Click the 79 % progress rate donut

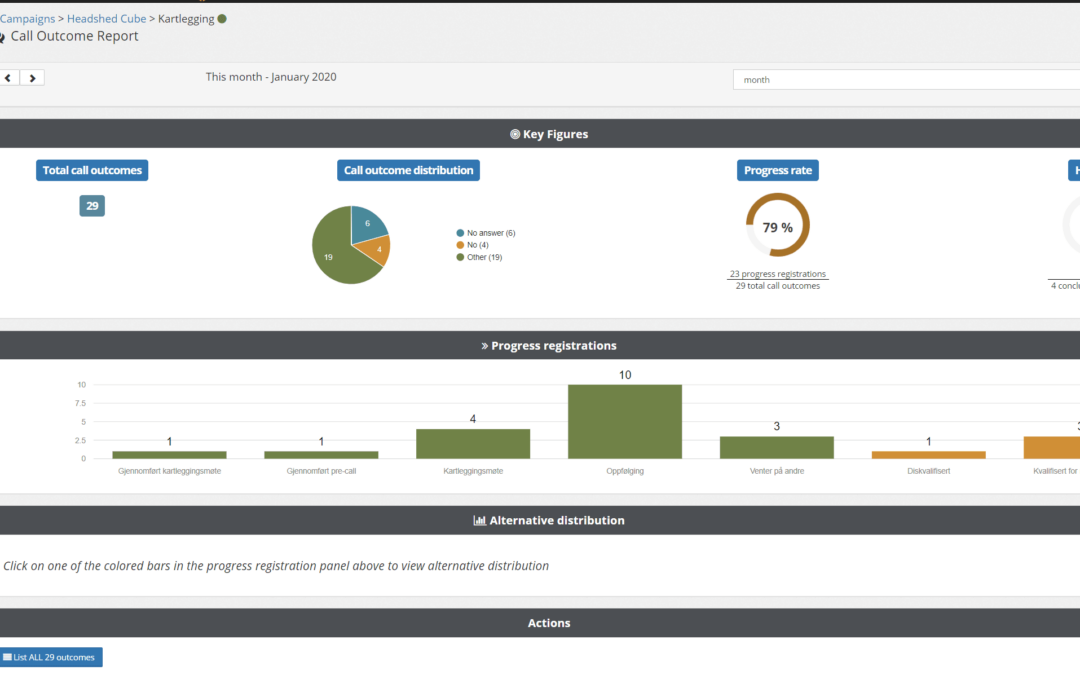778,225
